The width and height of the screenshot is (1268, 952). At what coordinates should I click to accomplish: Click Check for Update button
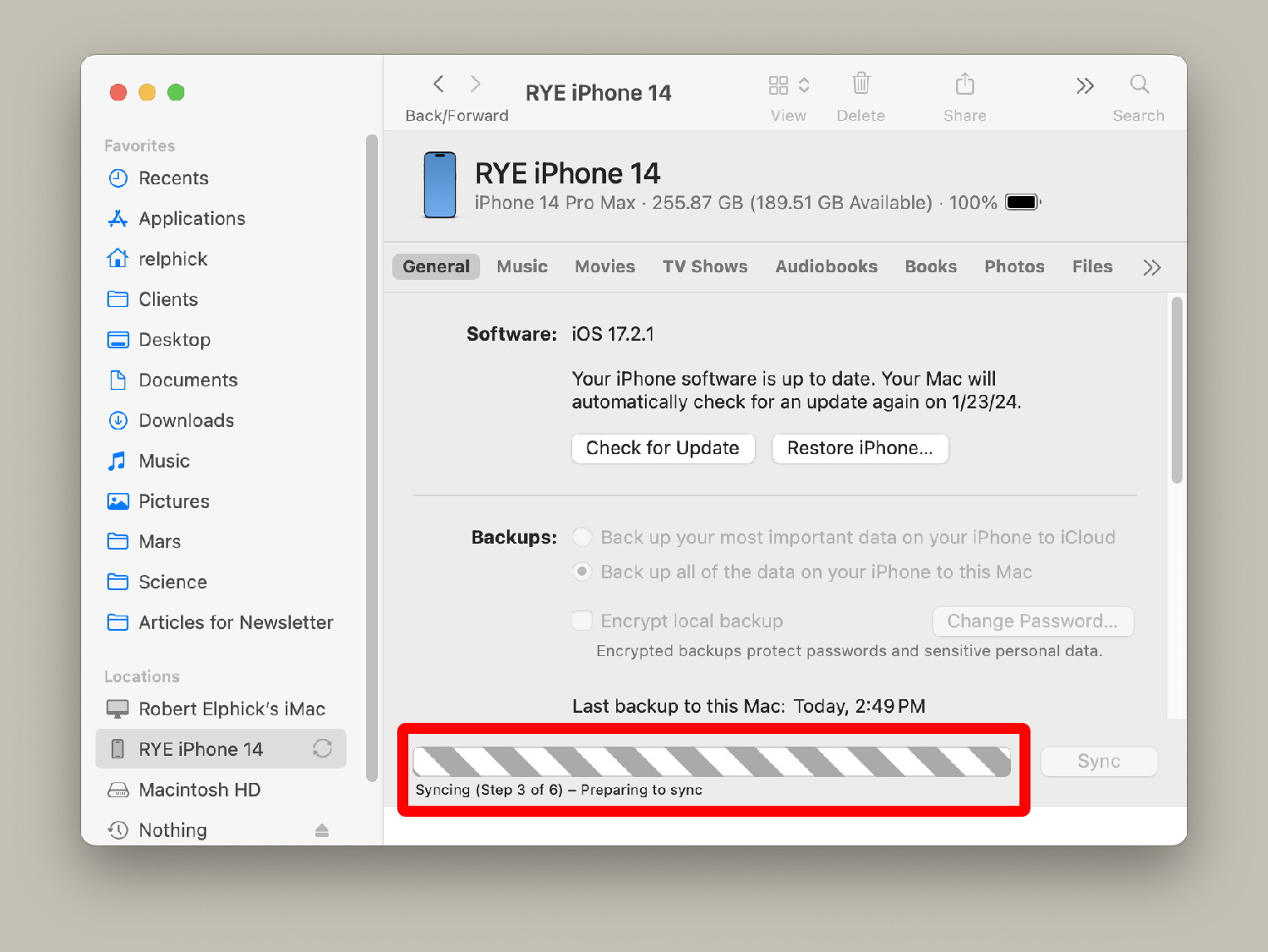663,448
